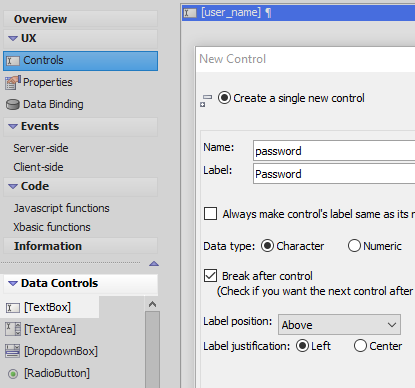415x388 pixels.
Task: Click the controls list scrollbar thumb
Action: click(152, 349)
